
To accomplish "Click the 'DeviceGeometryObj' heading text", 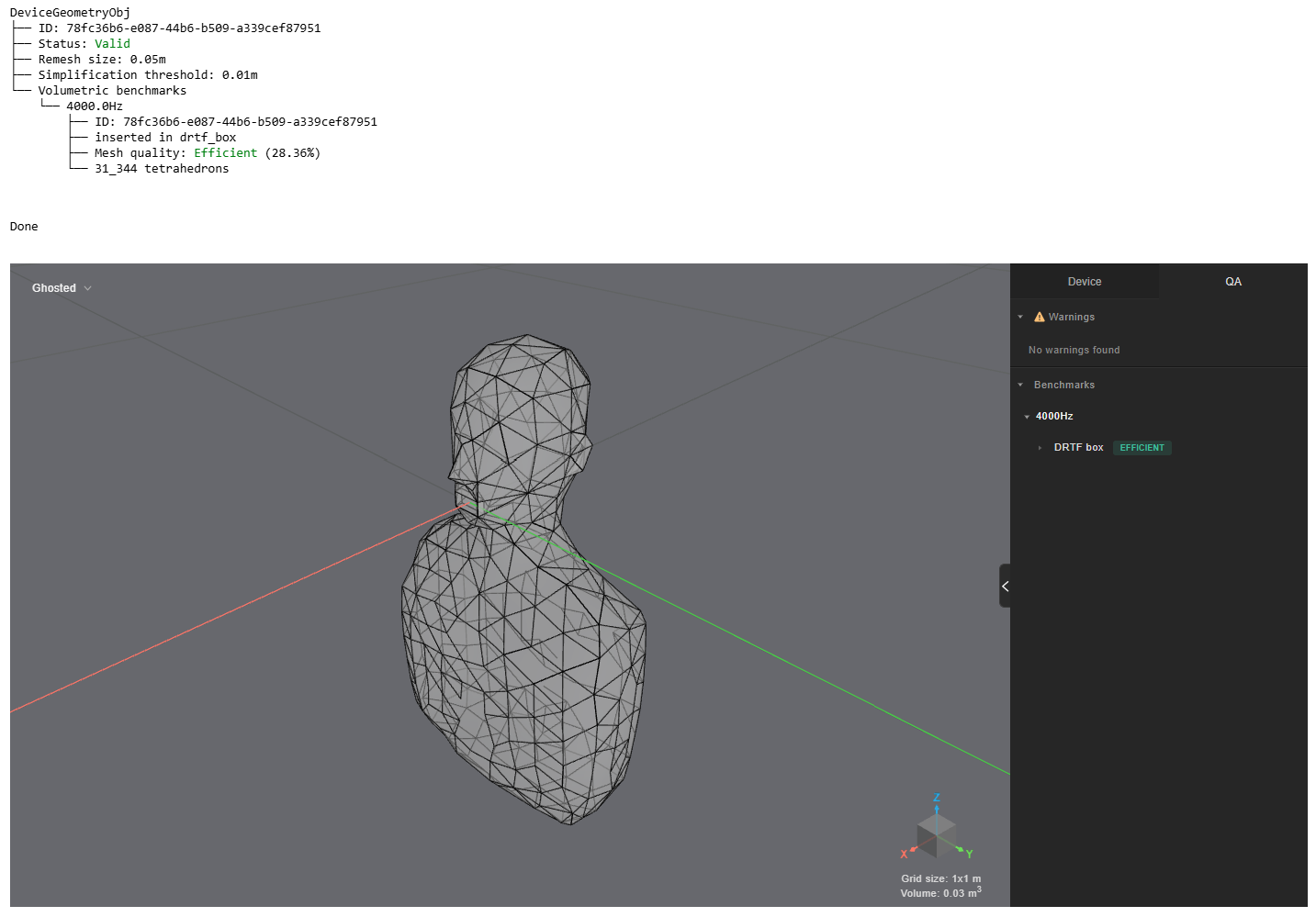I will (70, 12).
